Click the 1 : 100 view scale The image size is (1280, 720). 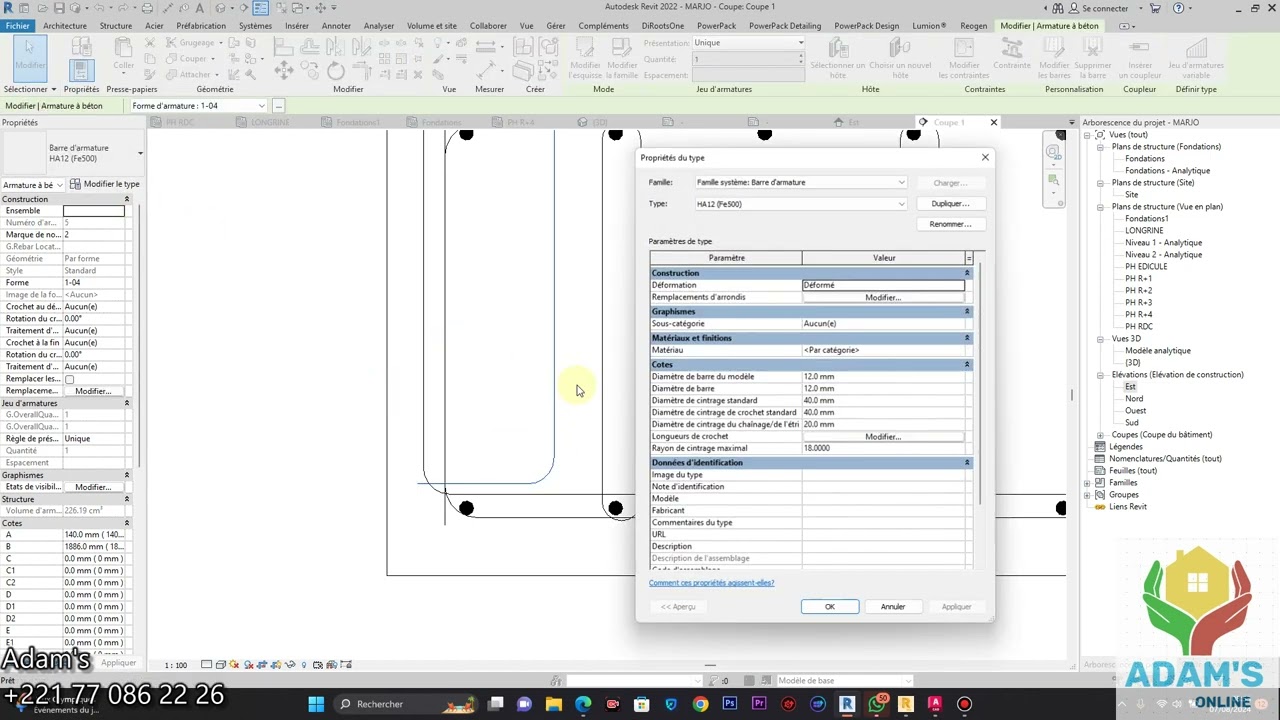176,665
